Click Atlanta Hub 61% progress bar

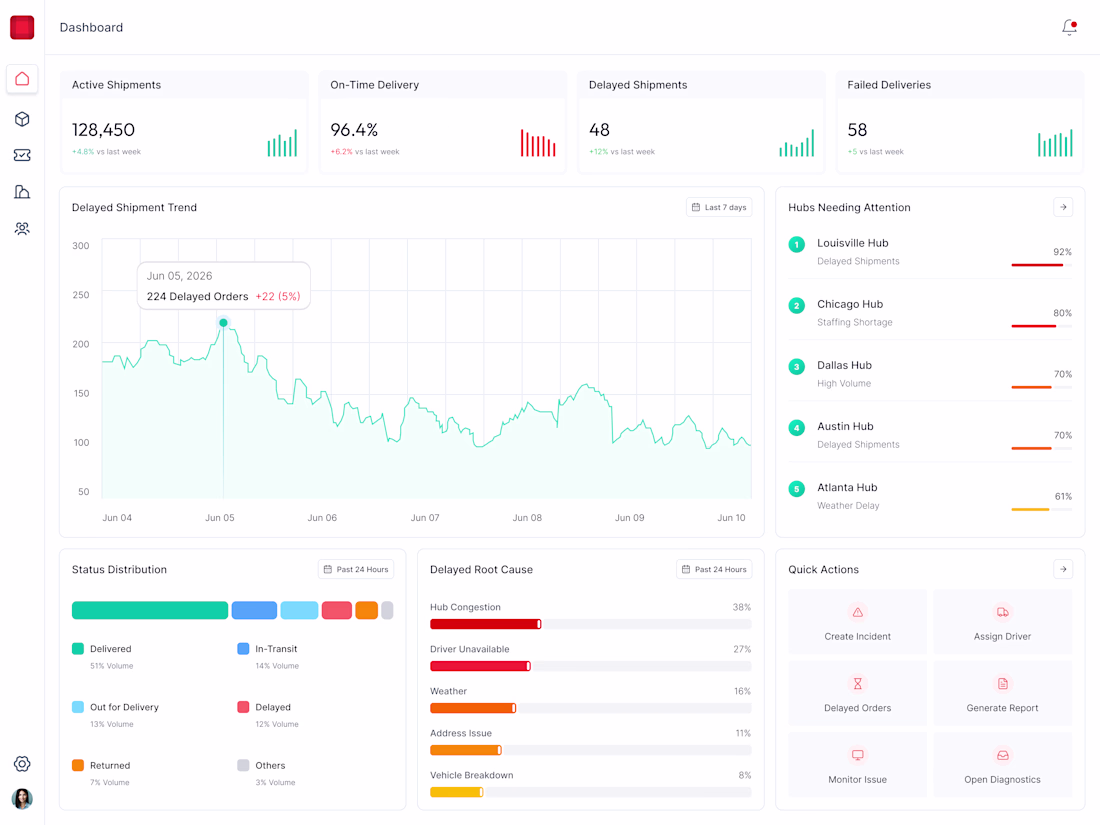tap(1042, 509)
